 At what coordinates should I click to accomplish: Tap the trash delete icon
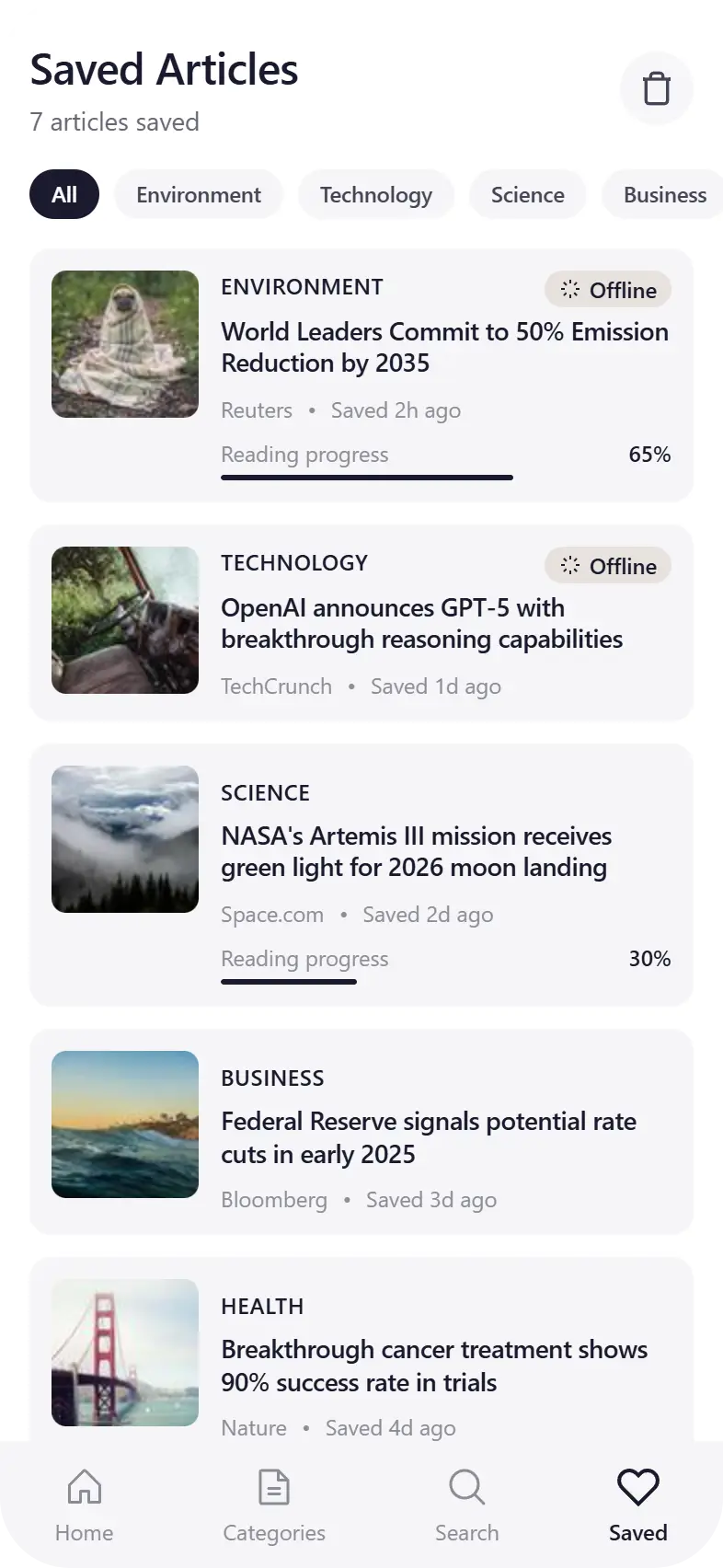[656, 89]
